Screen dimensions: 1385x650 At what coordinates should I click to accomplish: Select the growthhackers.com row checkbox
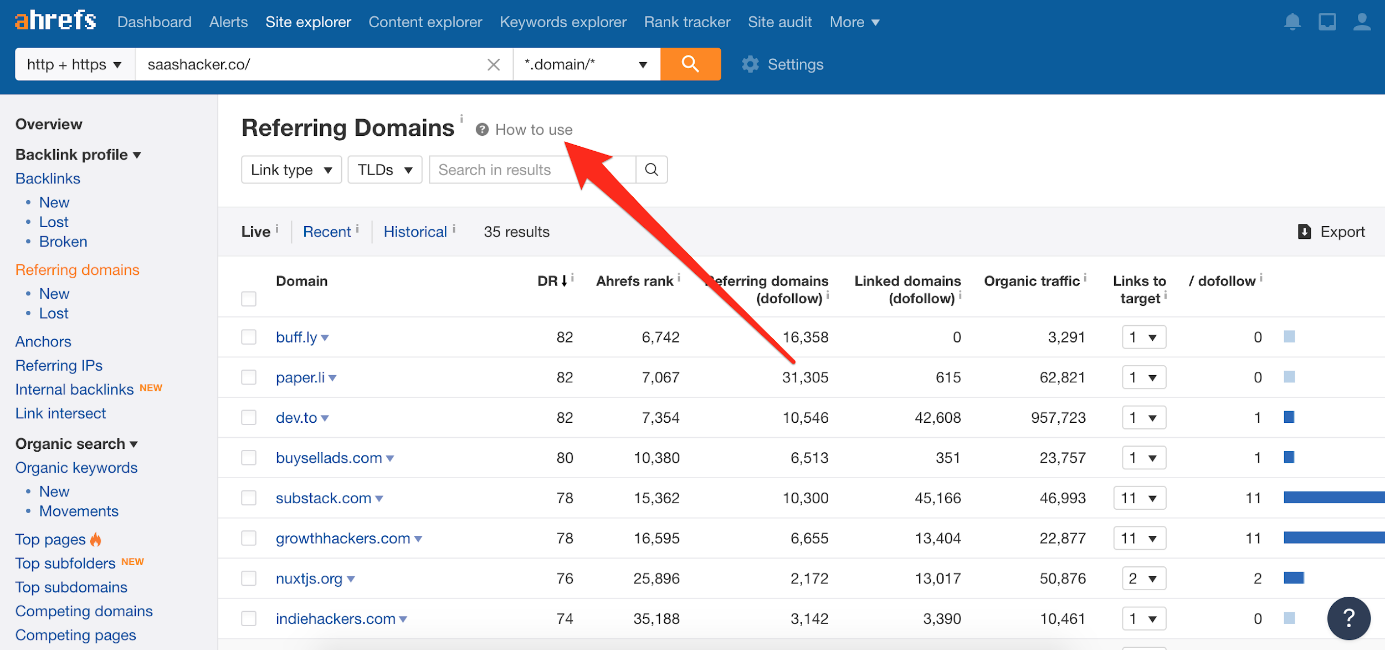pos(249,538)
